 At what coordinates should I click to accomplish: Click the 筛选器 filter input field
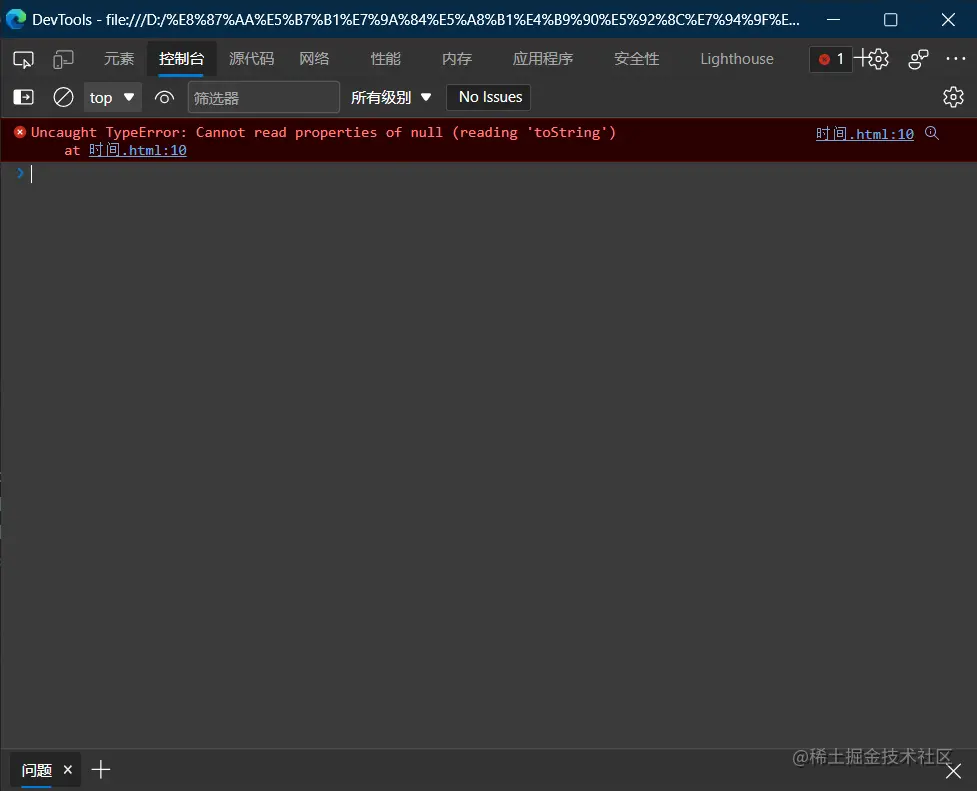coord(264,98)
